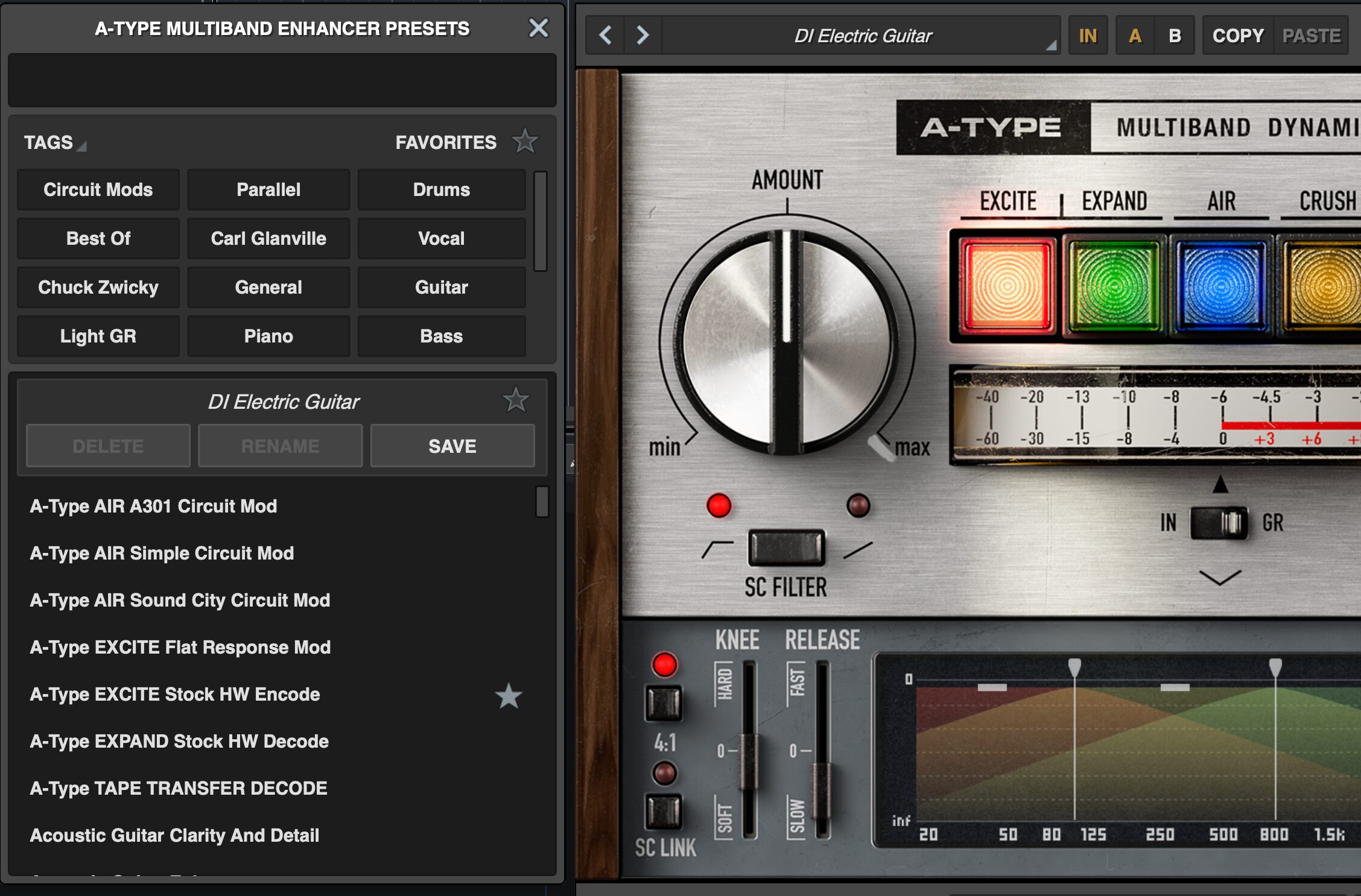Viewport: 1361px width, 896px height.
Task: Flip the IN/GR meter switch
Action: pos(1219,523)
